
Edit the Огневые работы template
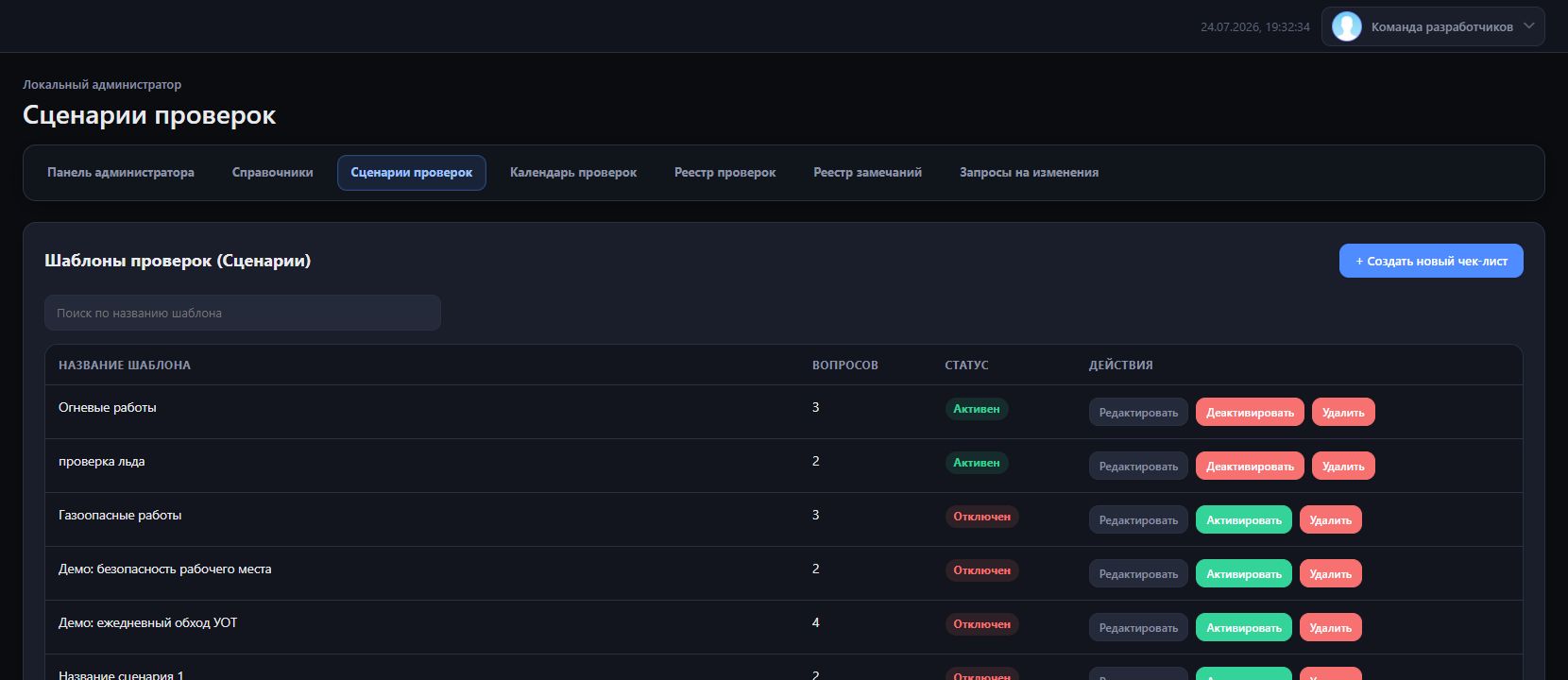(x=1138, y=413)
